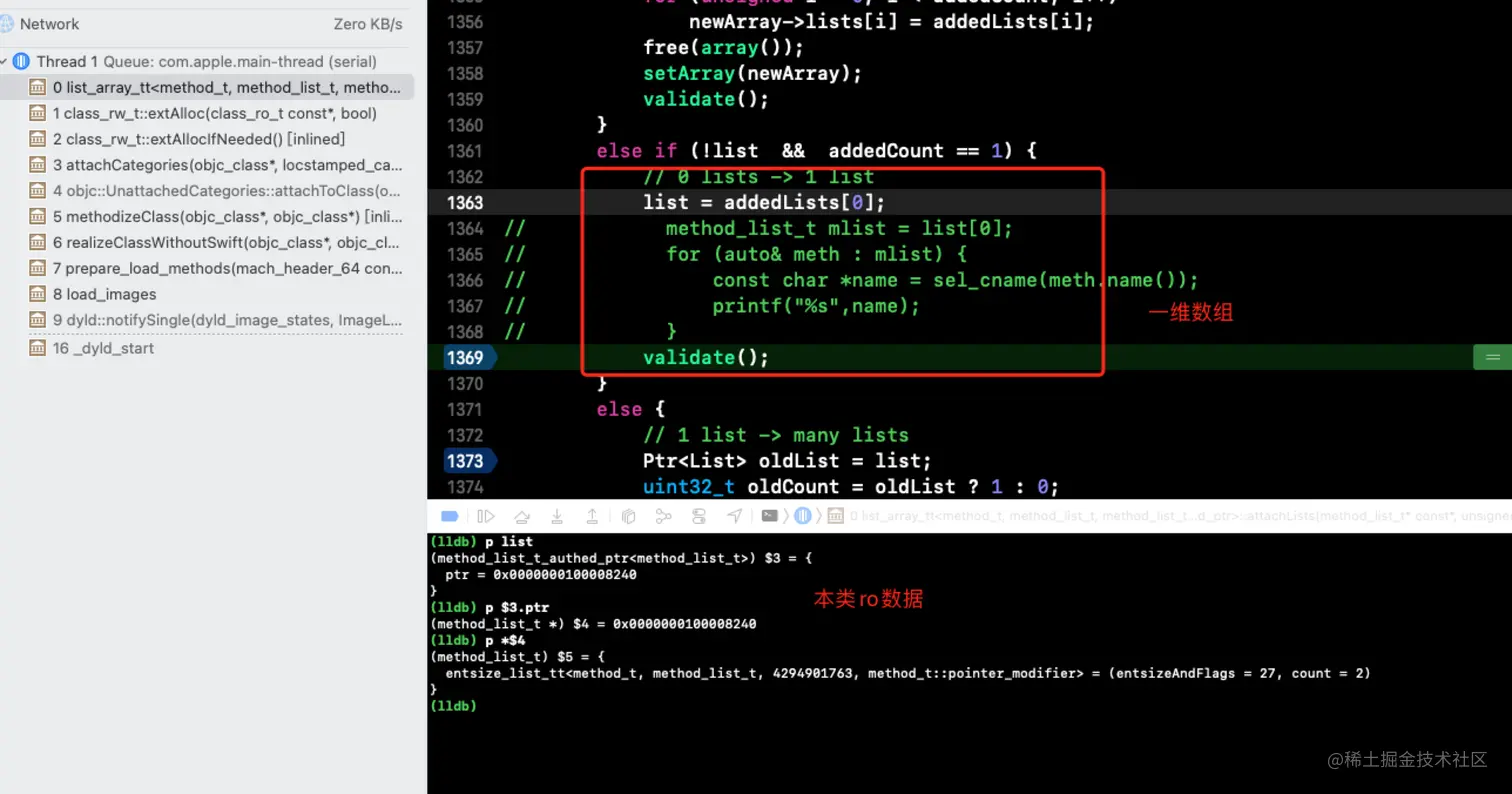Click the Step Into debug icon
The width and height of the screenshot is (1512, 794).
tap(557, 516)
